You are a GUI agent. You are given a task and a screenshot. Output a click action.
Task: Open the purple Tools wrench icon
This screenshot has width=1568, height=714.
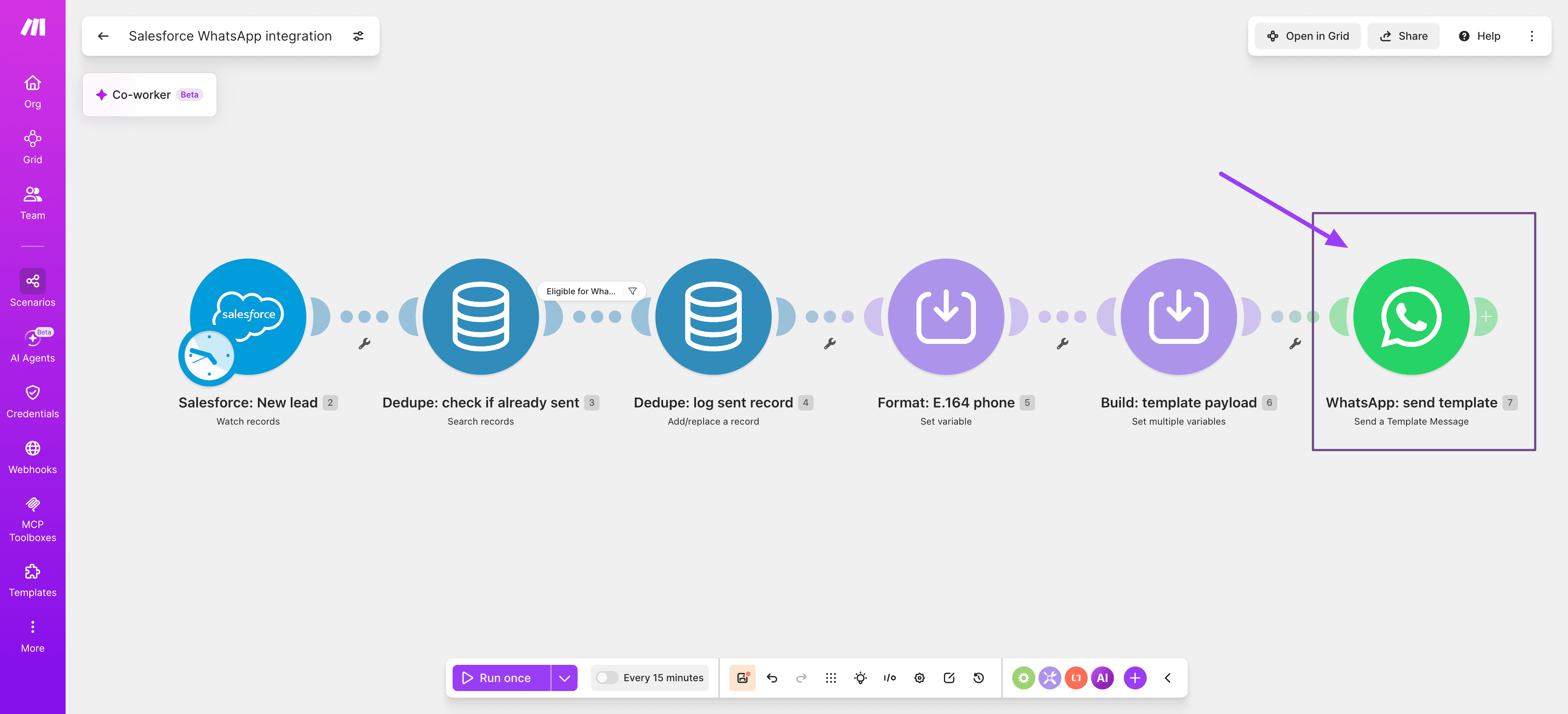click(1049, 678)
